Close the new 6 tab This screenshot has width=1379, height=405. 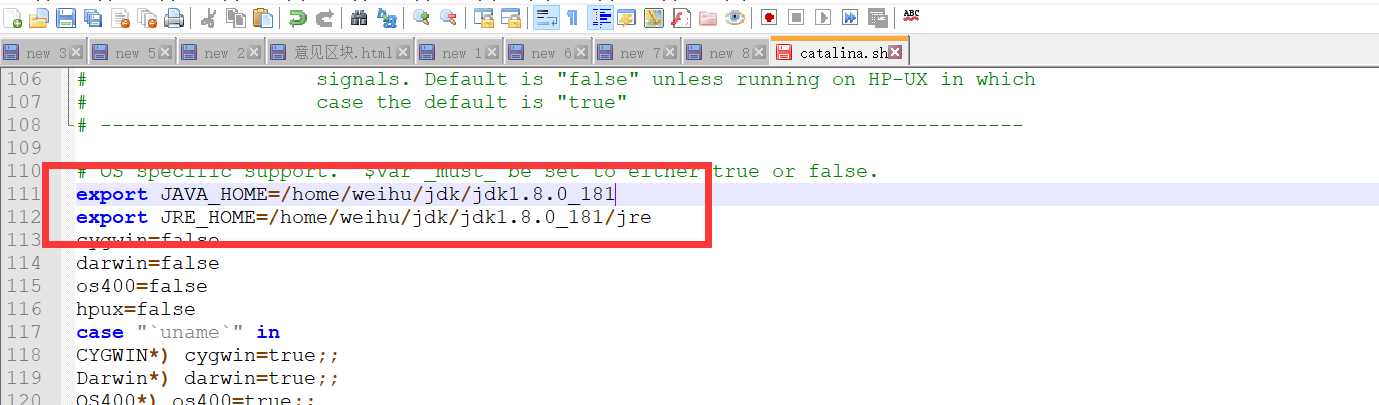581,53
